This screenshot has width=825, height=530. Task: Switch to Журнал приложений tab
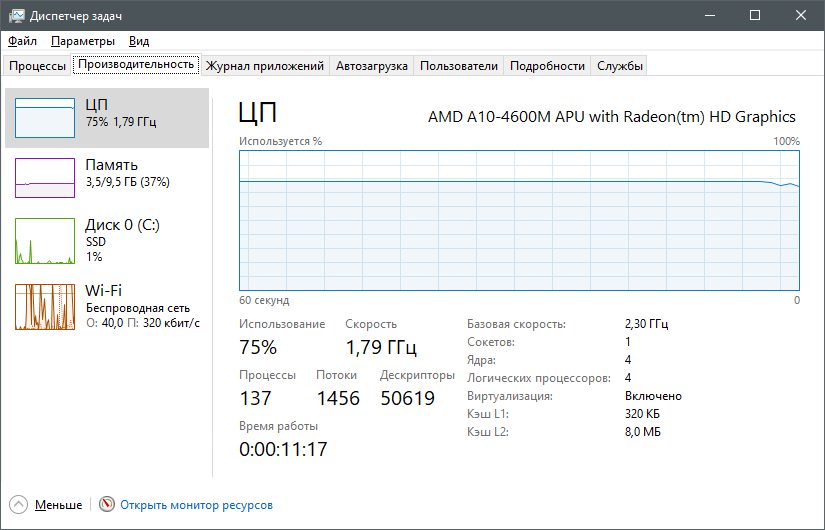pos(265,66)
